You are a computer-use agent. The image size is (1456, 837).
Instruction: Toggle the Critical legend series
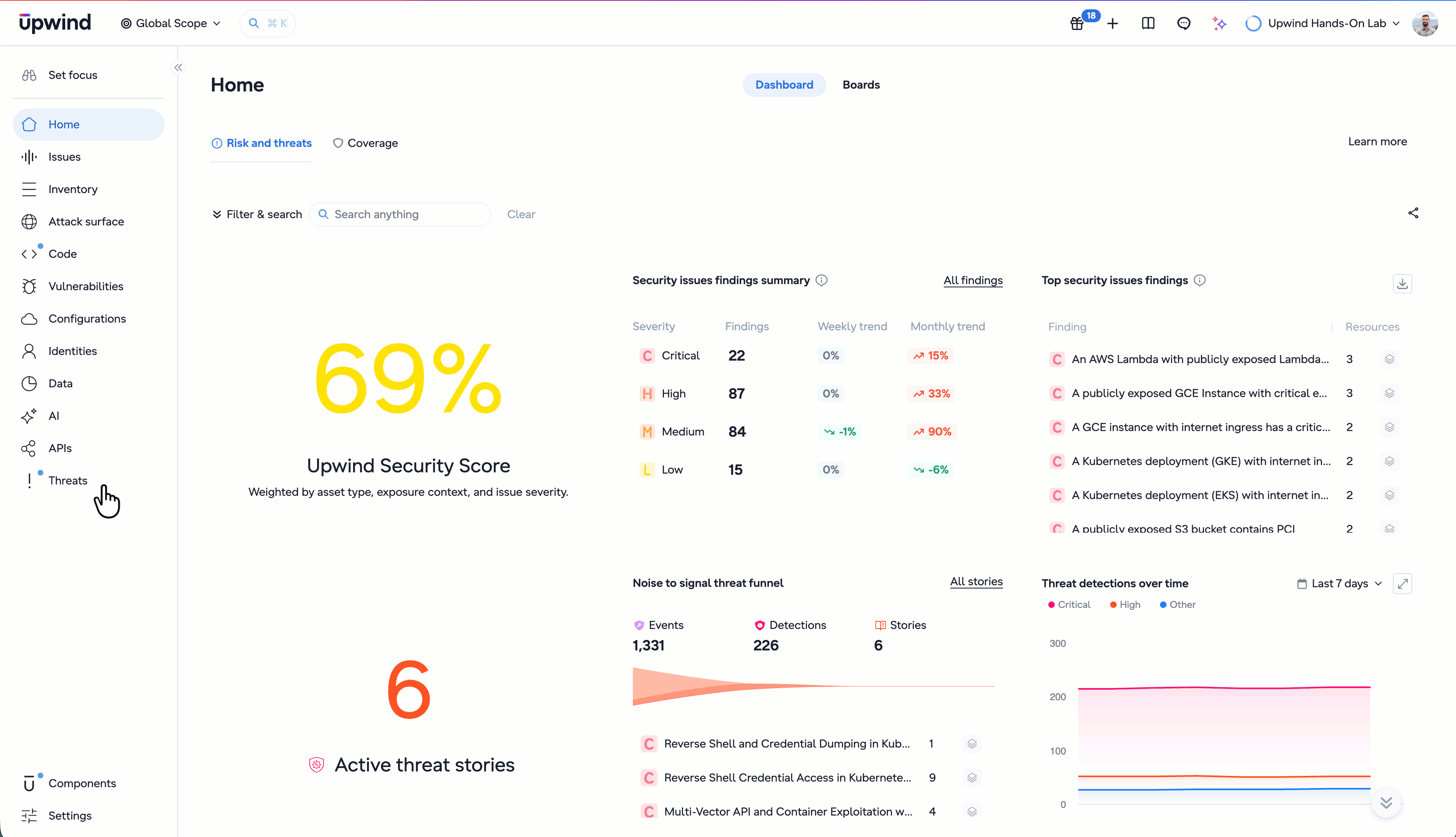[x=1069, y=605]
